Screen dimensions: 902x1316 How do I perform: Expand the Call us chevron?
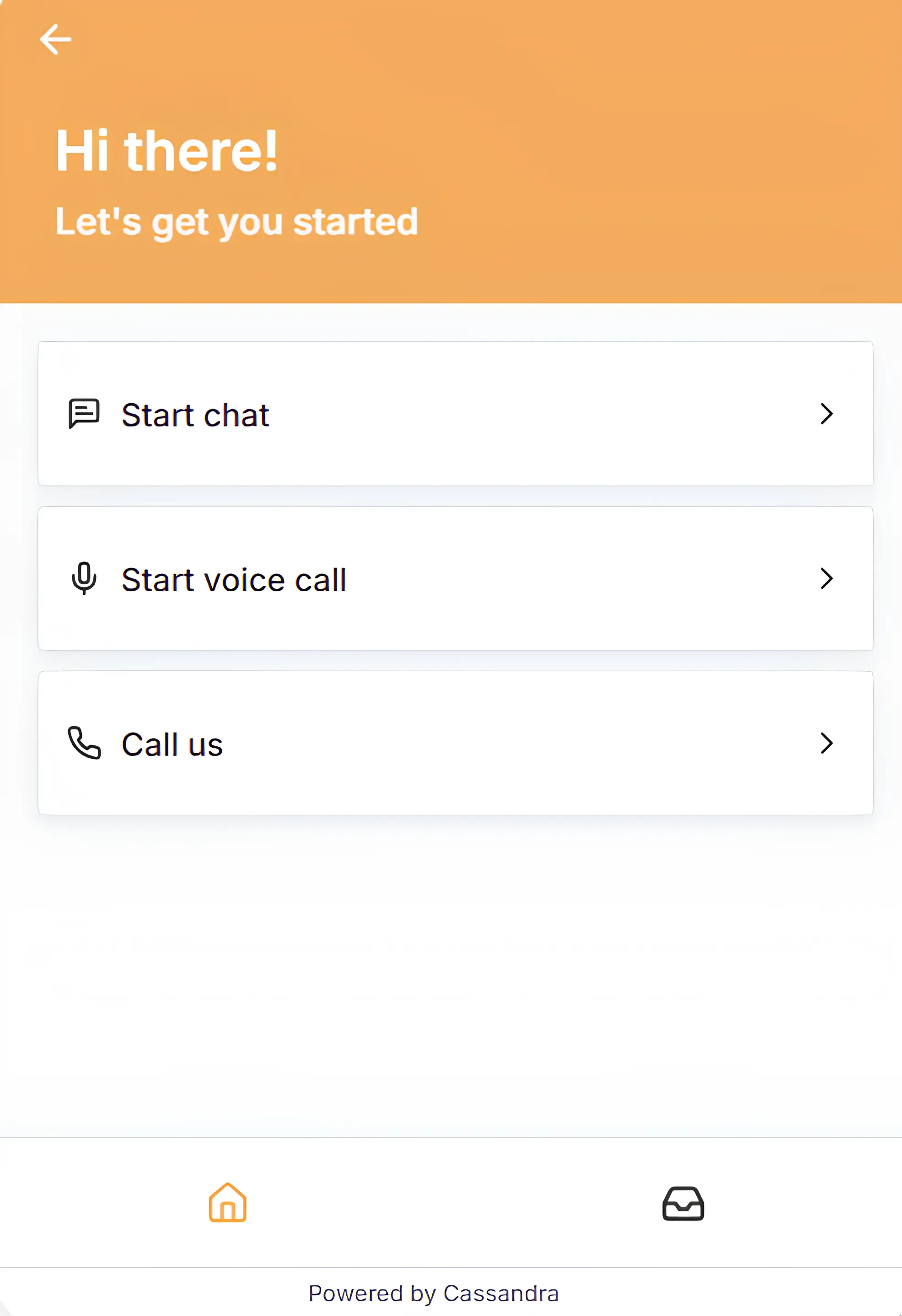(827, 744)
